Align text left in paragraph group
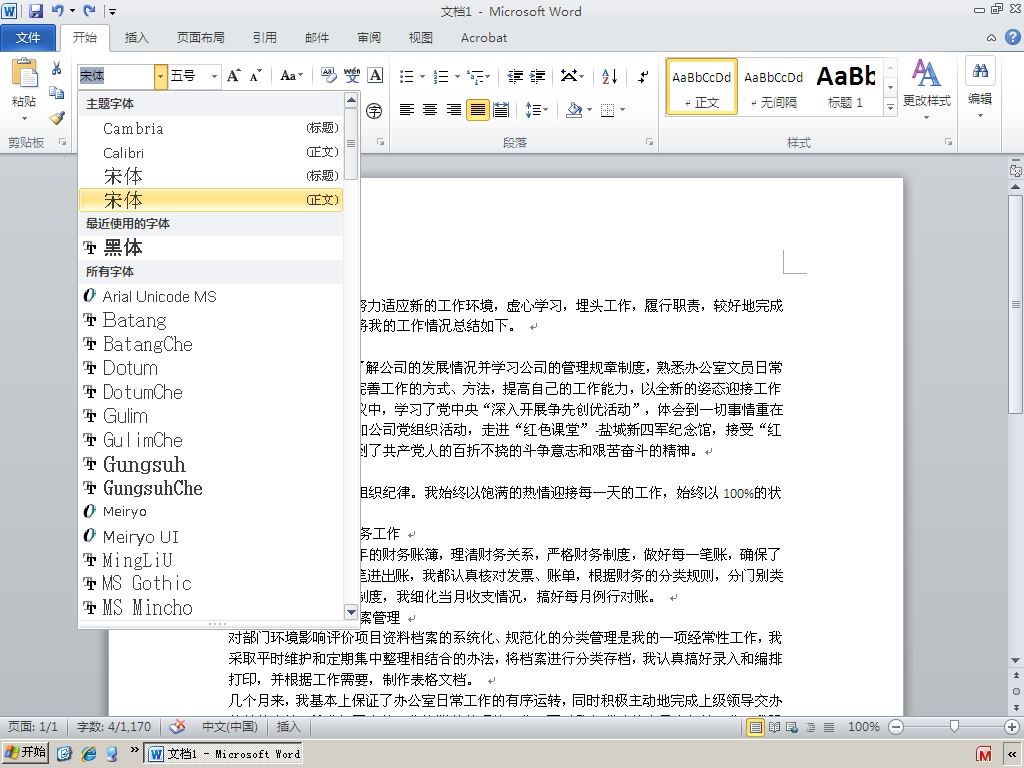1024x768 pixels. (407, 110)
